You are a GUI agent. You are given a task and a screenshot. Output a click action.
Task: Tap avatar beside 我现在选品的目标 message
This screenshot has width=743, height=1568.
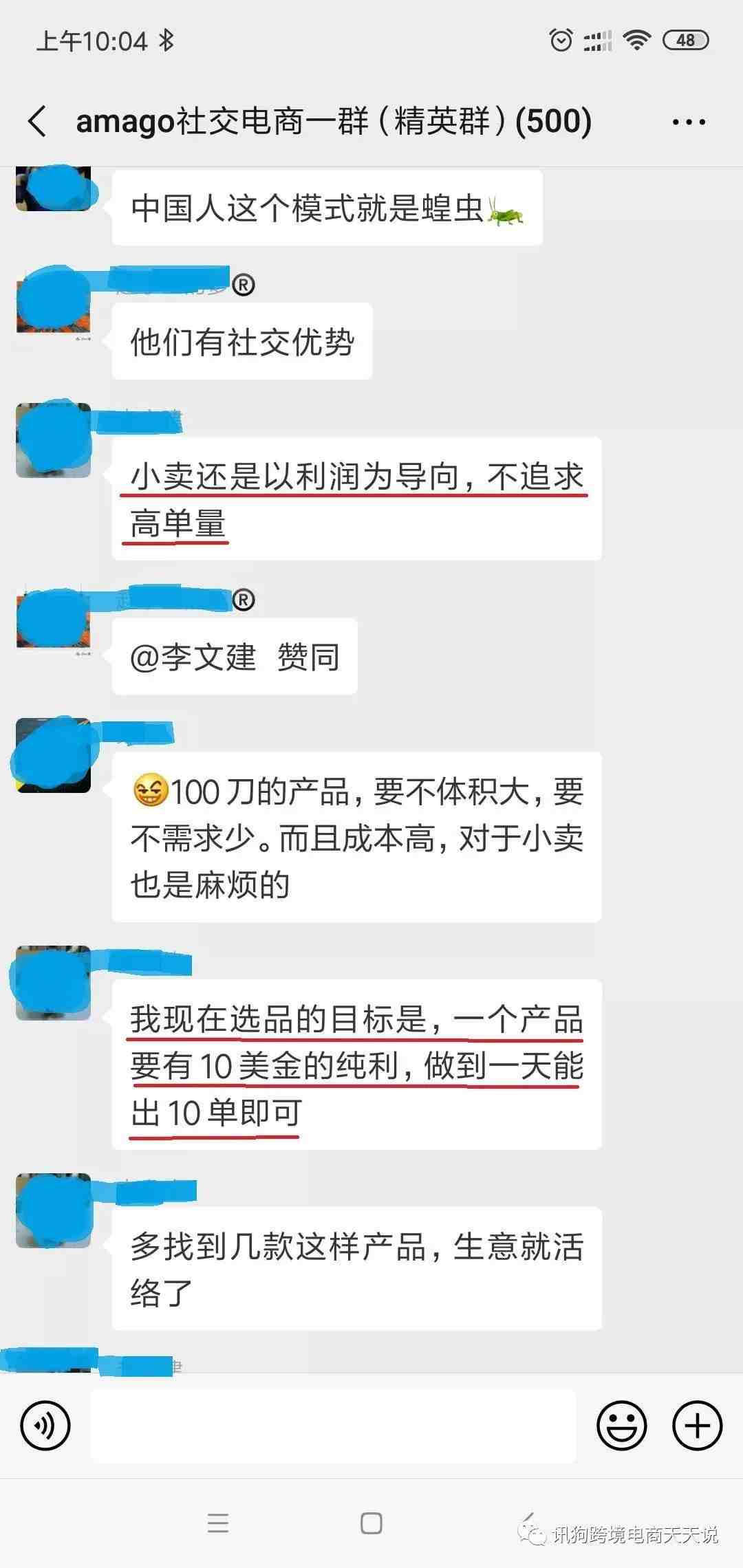(54, 983)
